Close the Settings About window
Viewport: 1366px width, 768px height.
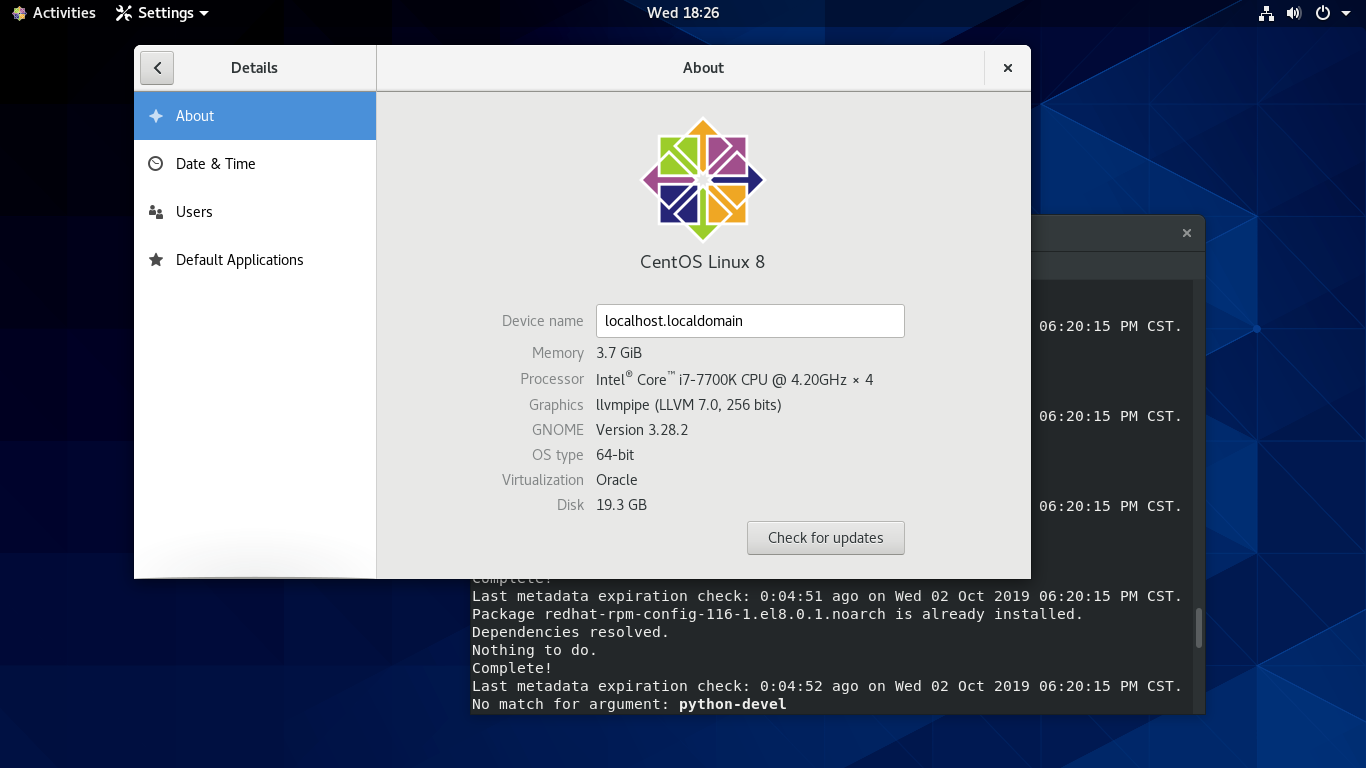(x=1008, y=68)
